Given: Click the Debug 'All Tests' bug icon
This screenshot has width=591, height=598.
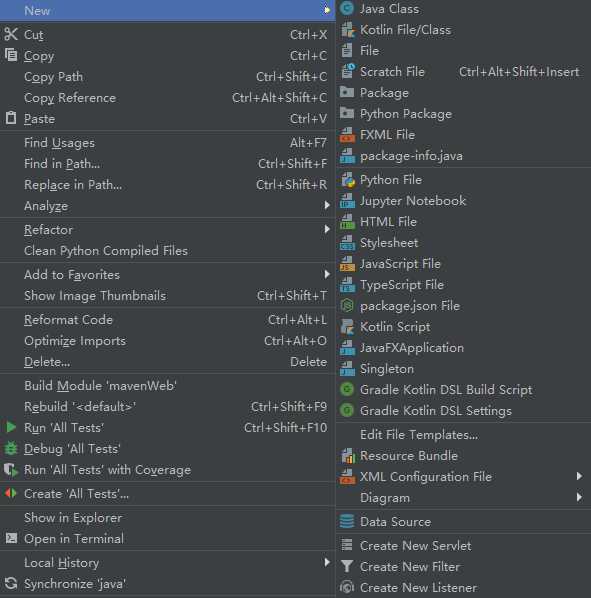Looking at the screenshot, I should tap(11, 448).
